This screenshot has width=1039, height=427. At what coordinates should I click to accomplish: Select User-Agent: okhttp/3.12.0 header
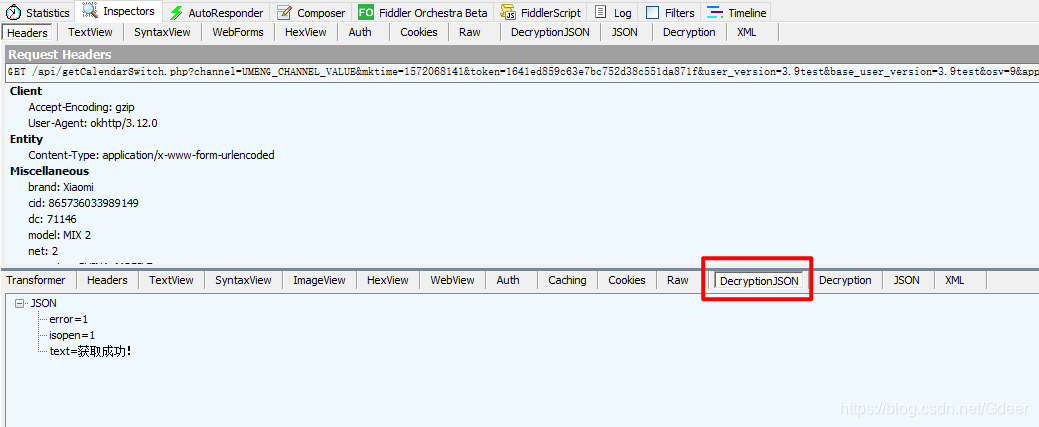[93, 123]
